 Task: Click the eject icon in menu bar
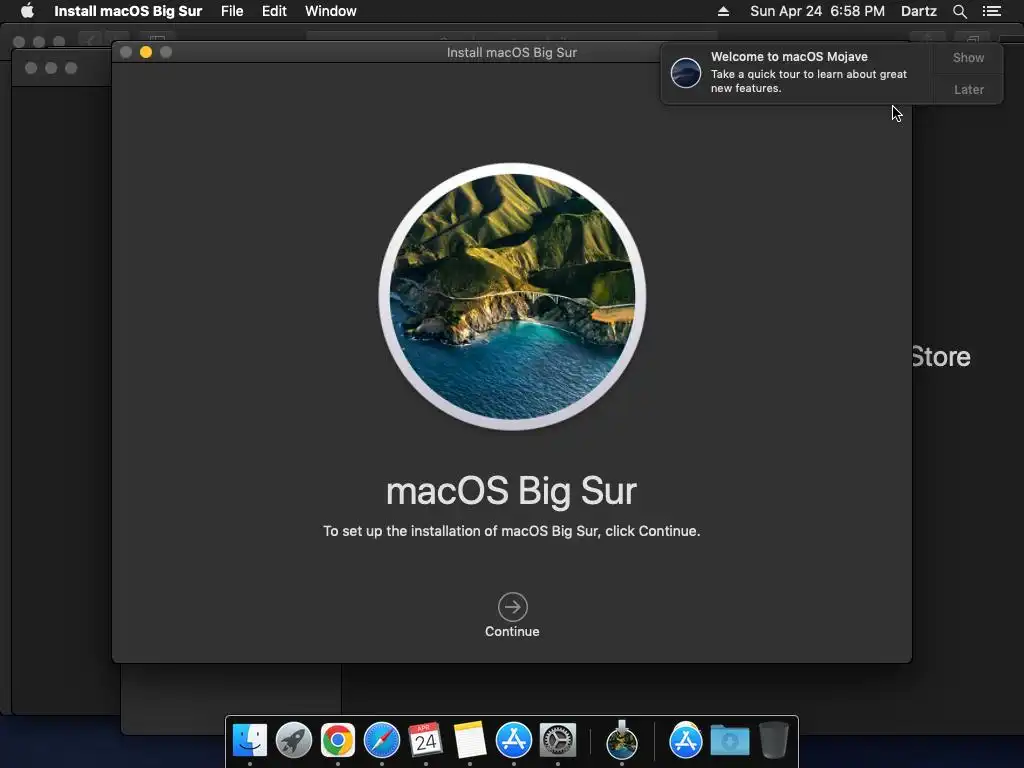point(723,11)
